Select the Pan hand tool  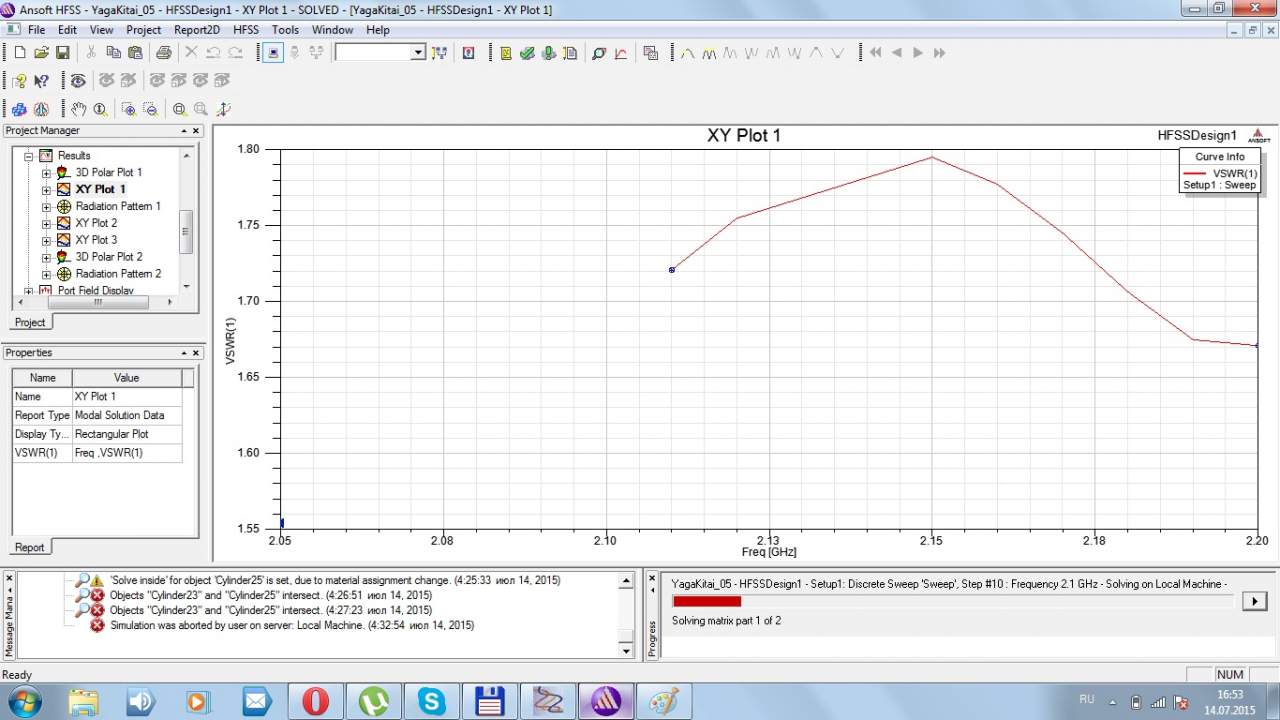pos(79,109)
